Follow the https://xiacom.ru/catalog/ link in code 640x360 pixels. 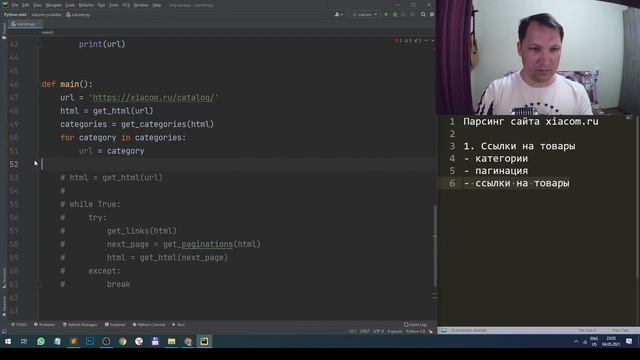(153, 98)
